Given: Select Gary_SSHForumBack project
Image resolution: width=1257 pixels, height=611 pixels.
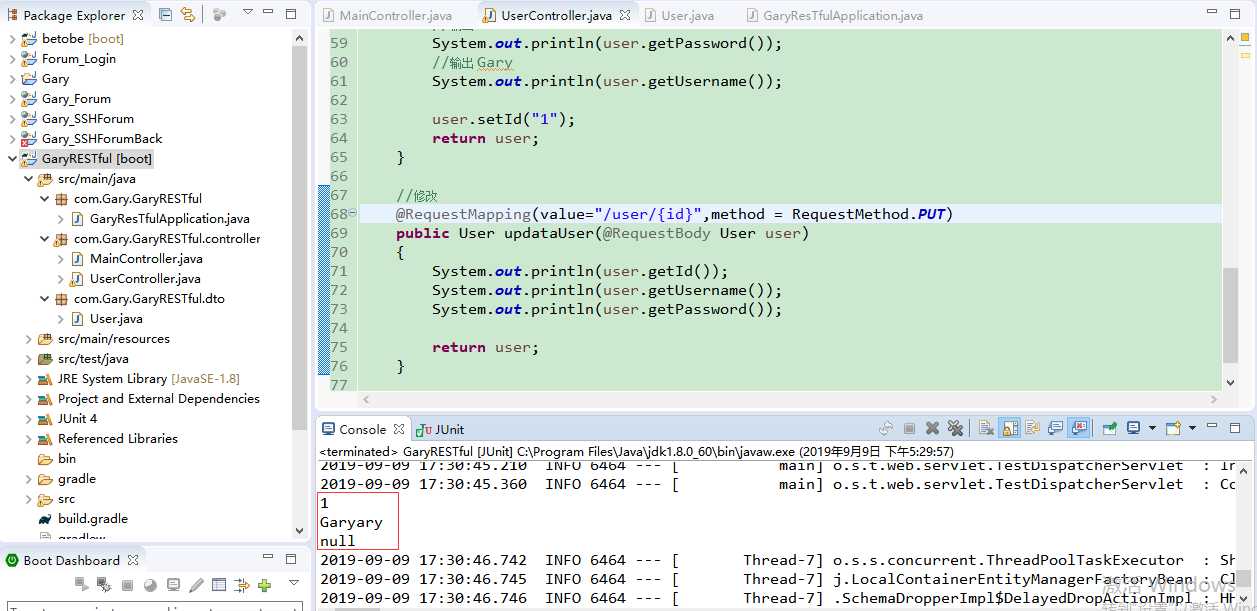Looking at the screenshot, I should click(x=102, y=139).
